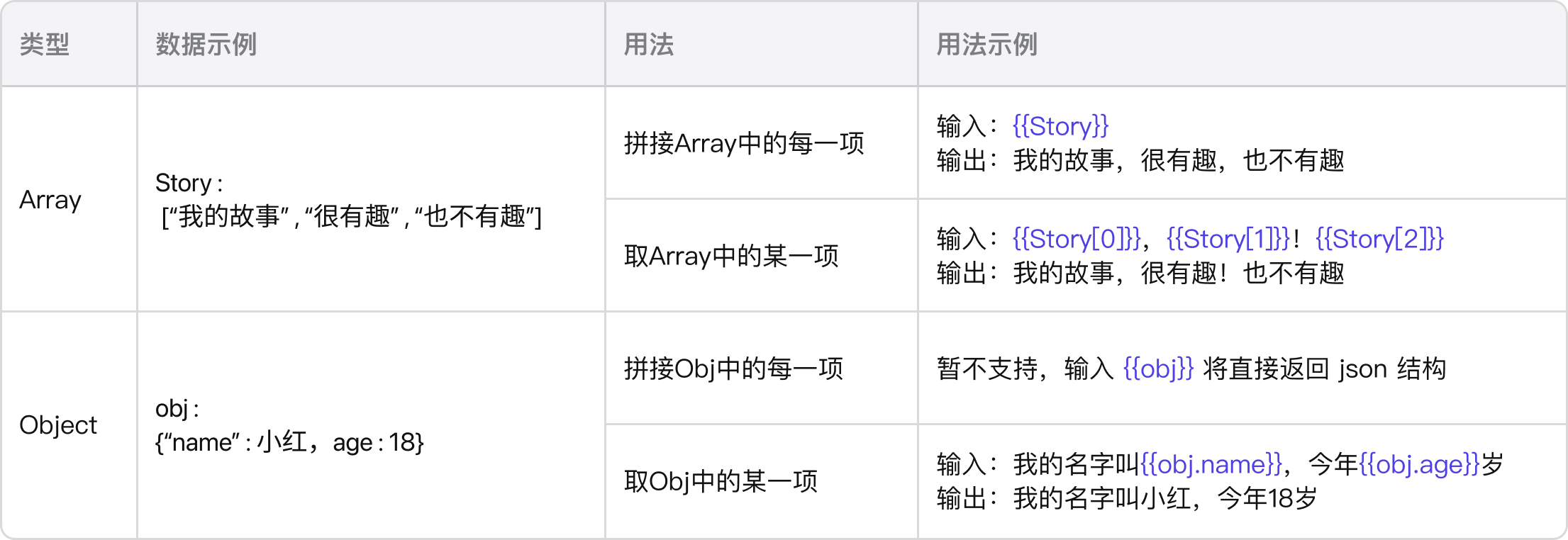The image size is (1568, 540).
Task: Select the Array type cell
Action: click(50, 200)
